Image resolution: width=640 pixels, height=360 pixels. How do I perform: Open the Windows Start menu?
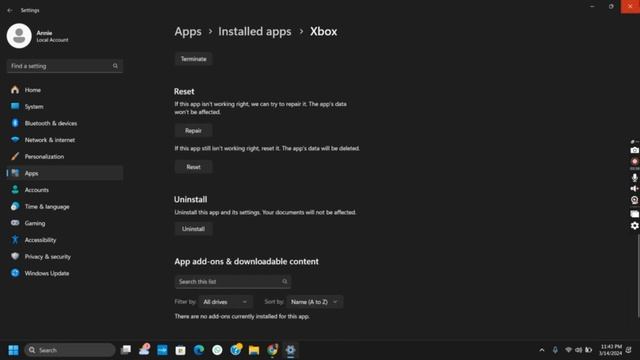(13, 350)
